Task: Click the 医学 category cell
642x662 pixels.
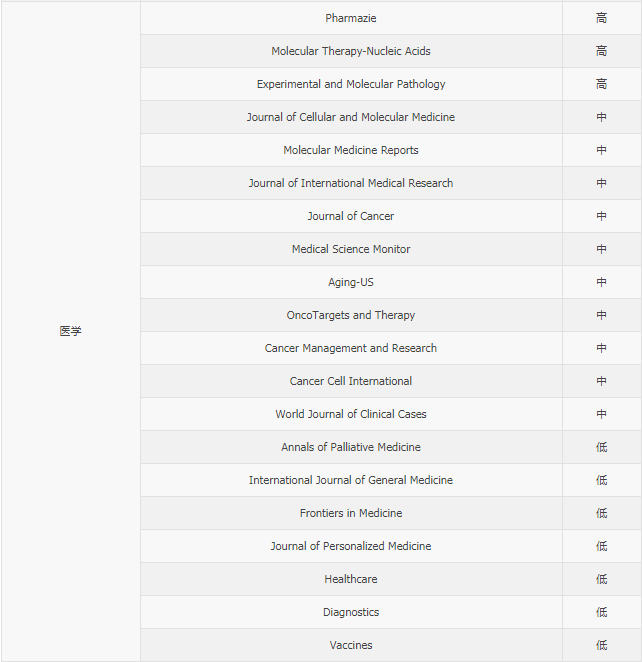Action: (70, 331)
